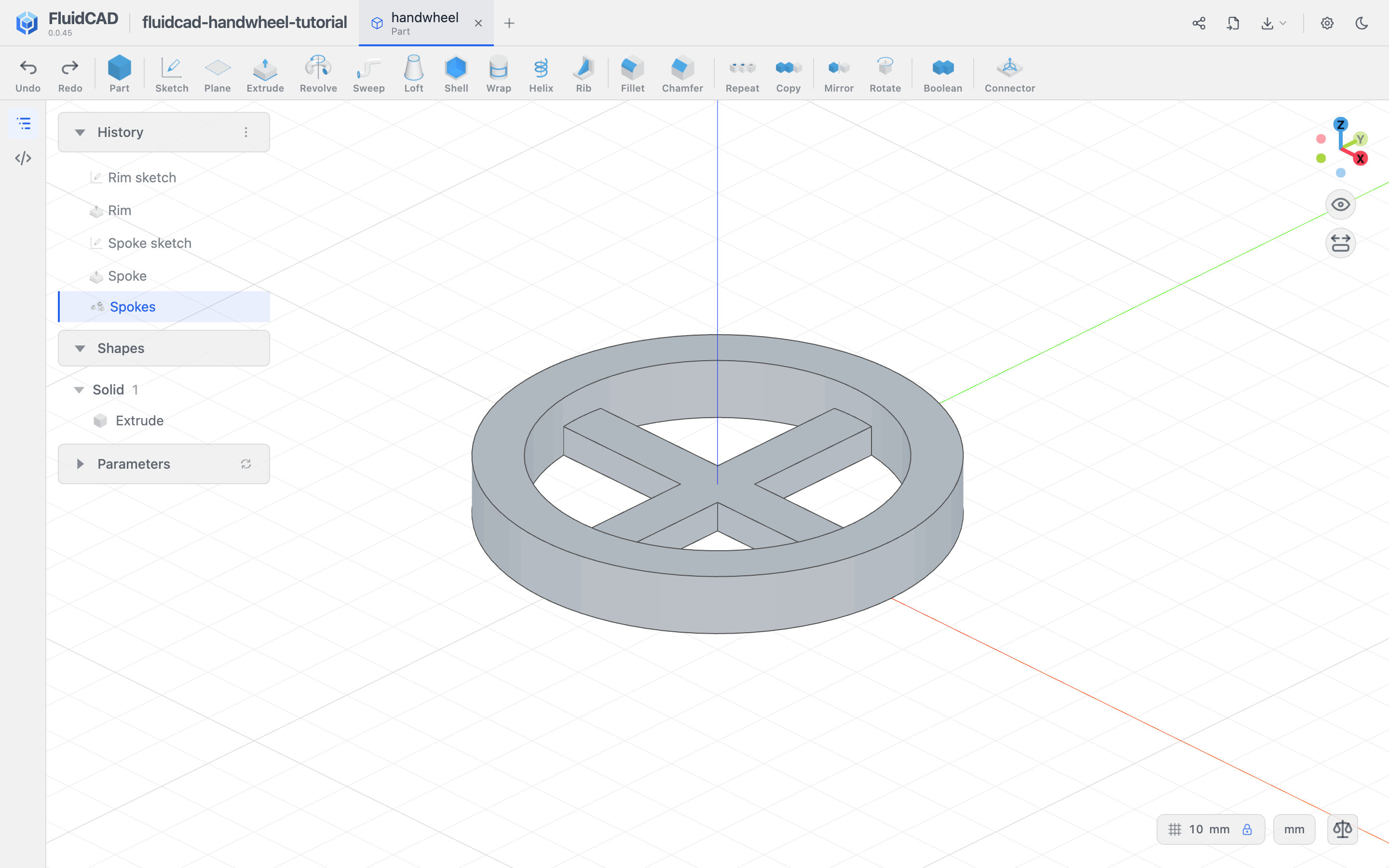Toggle dark mode moon icon
This screenshot has height=868, width=1389.
[1362, 23]
